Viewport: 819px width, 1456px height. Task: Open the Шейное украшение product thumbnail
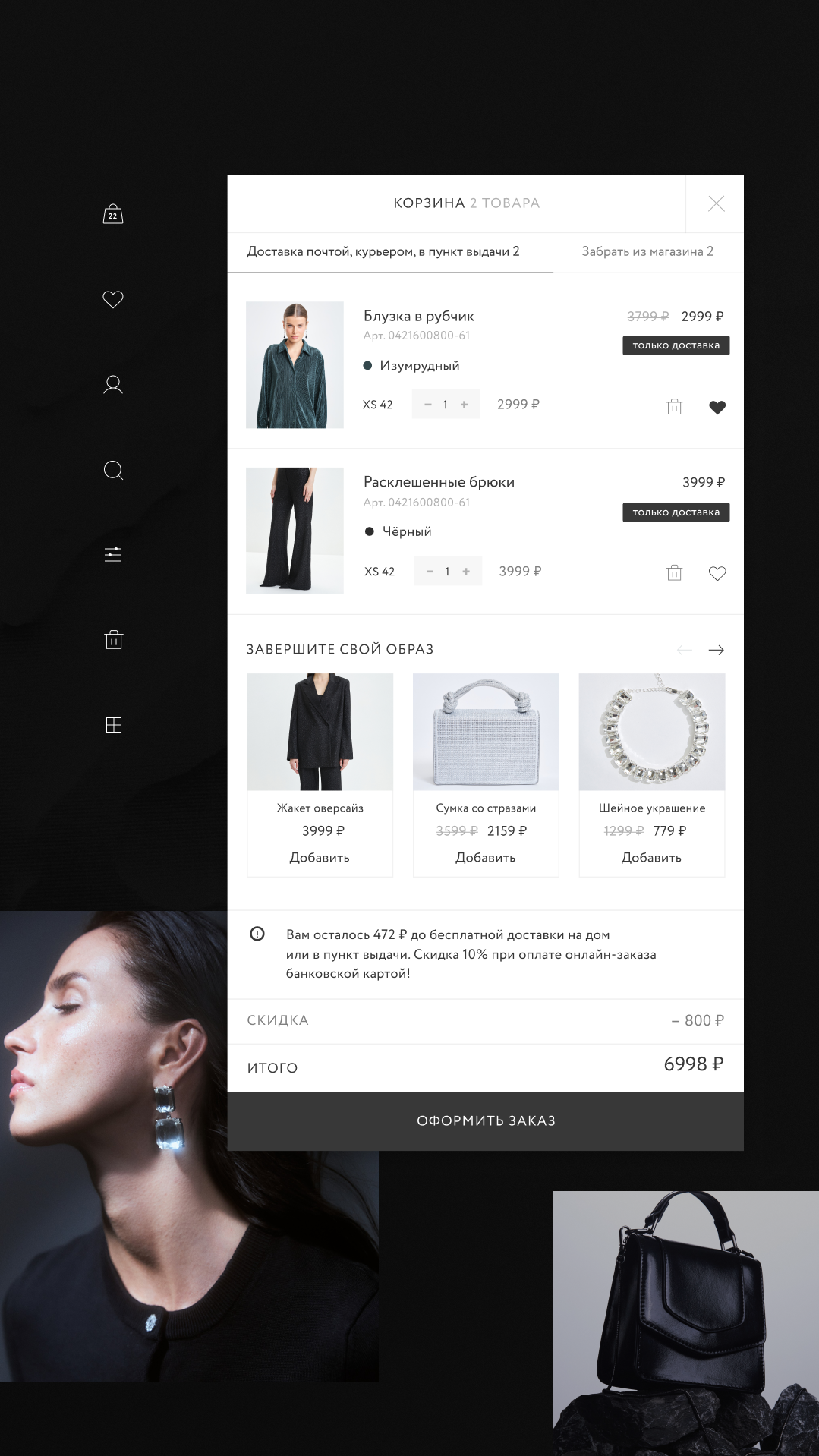tap(652, 732)
